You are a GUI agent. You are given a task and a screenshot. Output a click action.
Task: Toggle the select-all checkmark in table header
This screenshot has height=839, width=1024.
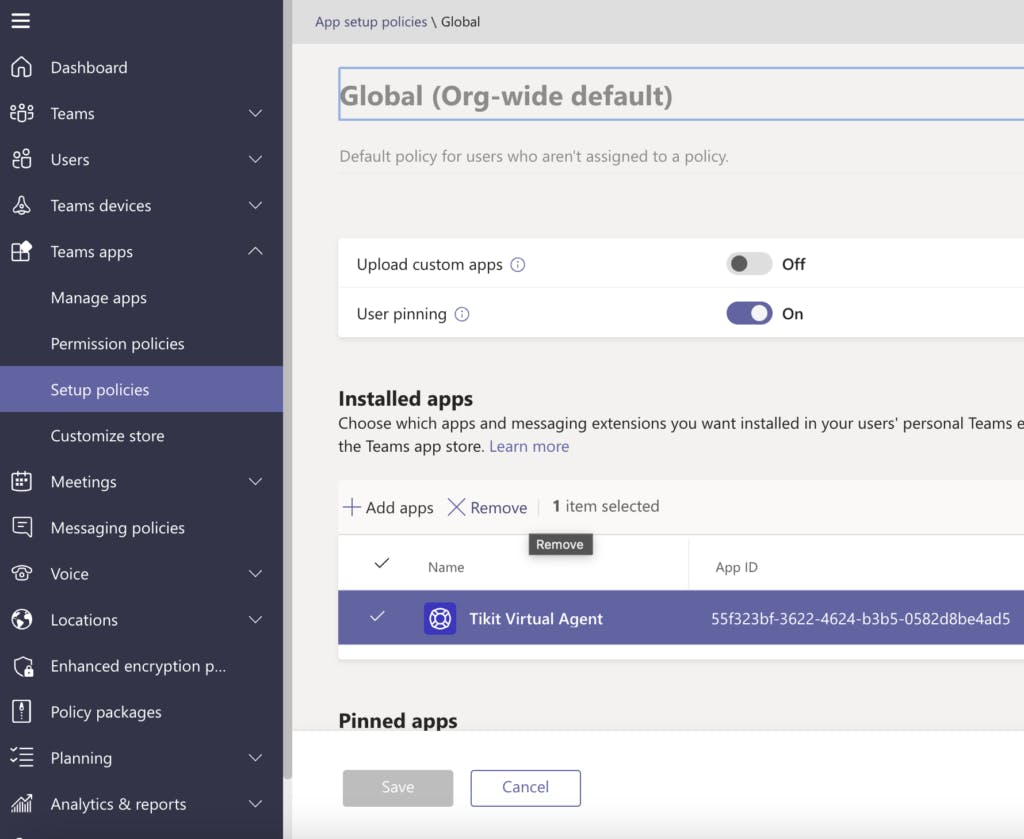point(381,565)
